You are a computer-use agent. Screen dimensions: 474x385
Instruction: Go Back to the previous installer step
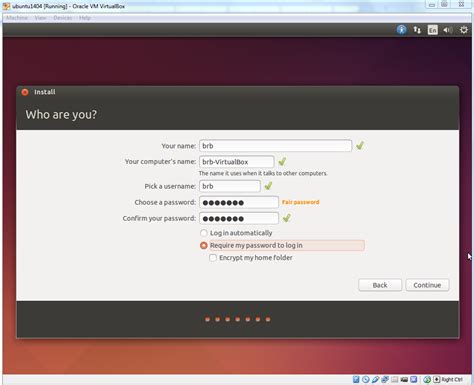pos(380,285)
